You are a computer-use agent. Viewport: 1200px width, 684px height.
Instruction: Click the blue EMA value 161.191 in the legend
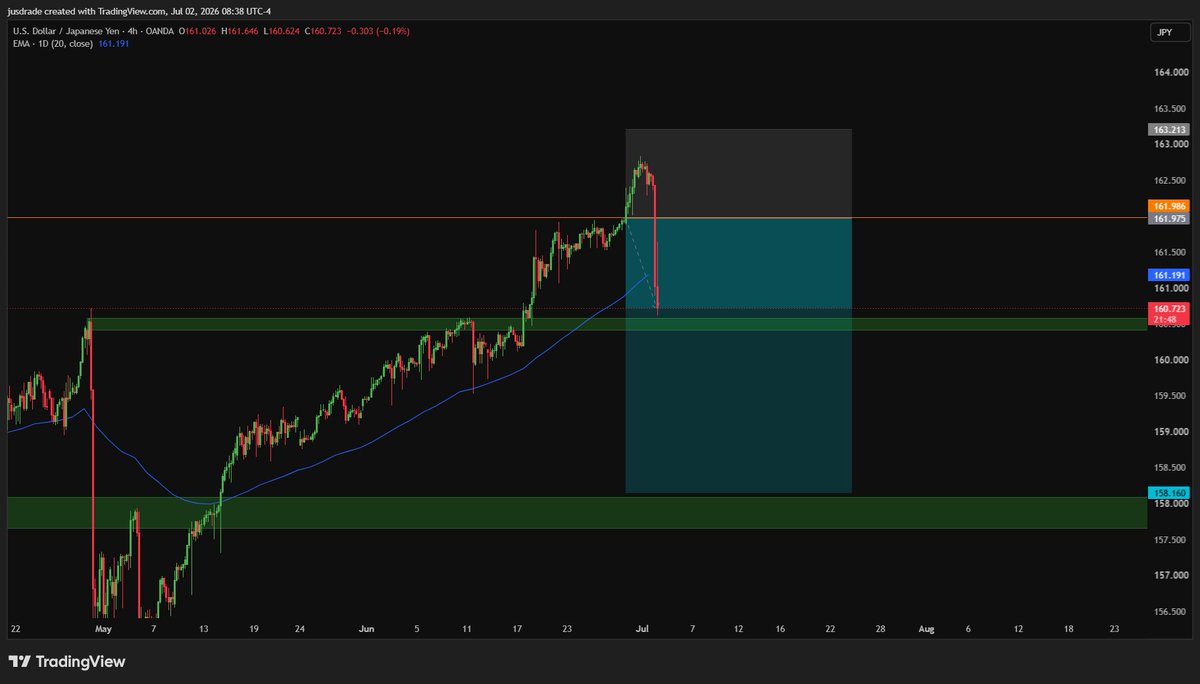[x=113, y=44]
